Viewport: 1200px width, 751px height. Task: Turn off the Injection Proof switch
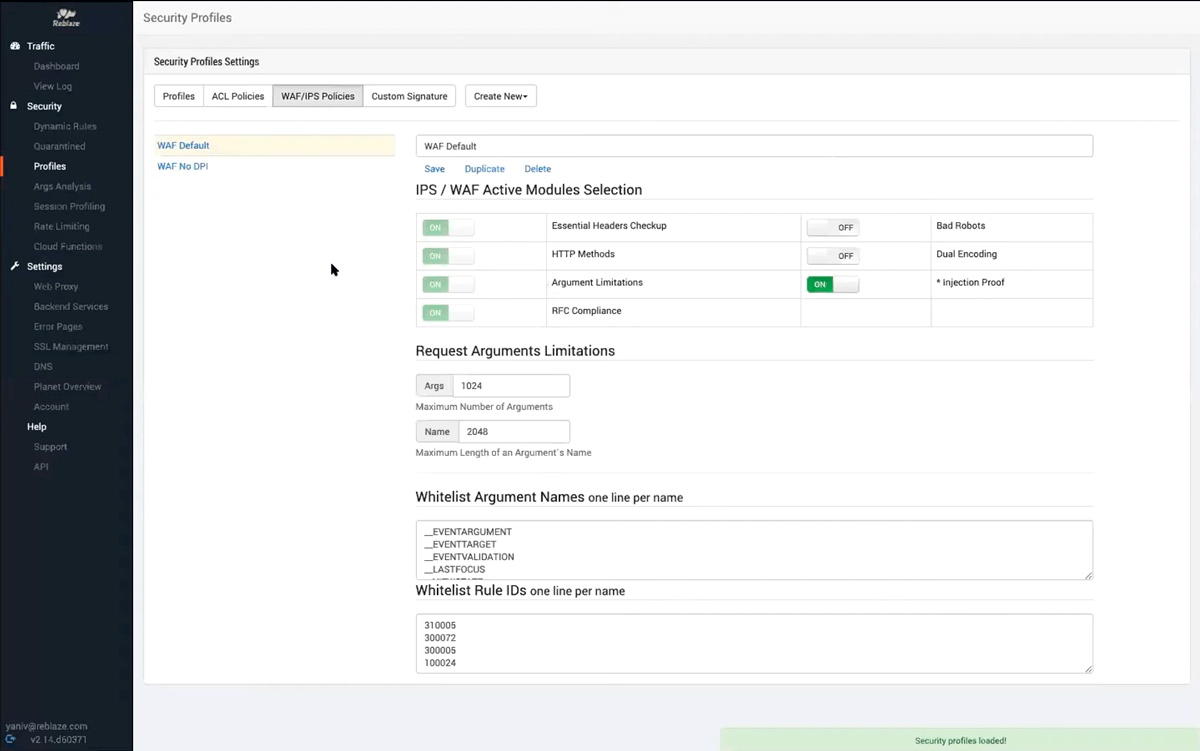click(832, 285)
